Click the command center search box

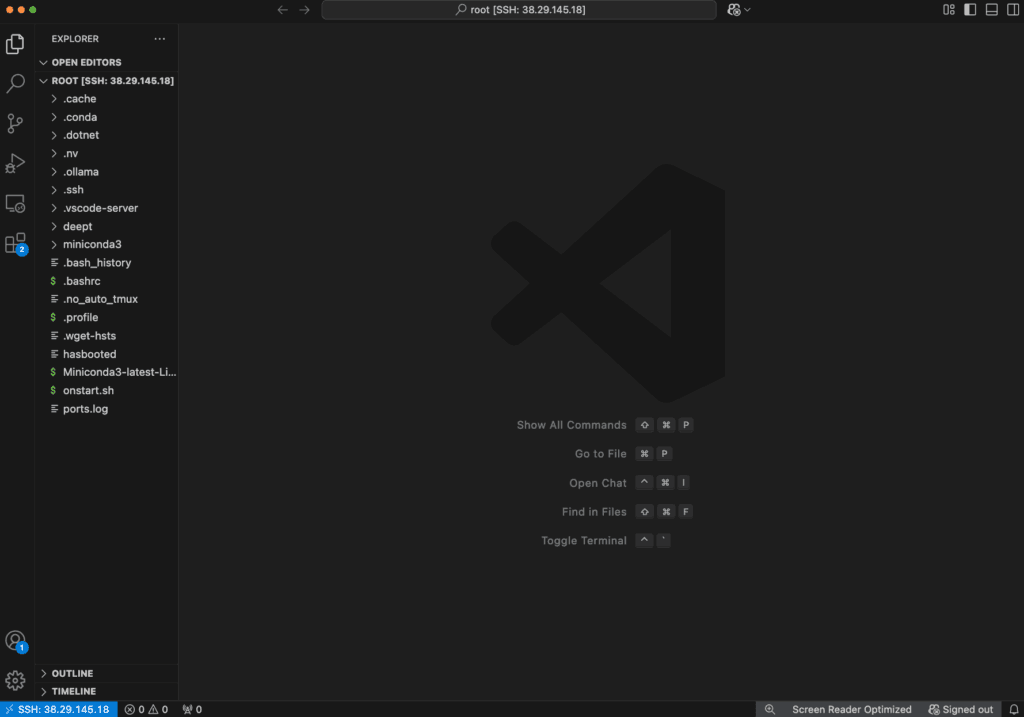(x=519, y=10)
